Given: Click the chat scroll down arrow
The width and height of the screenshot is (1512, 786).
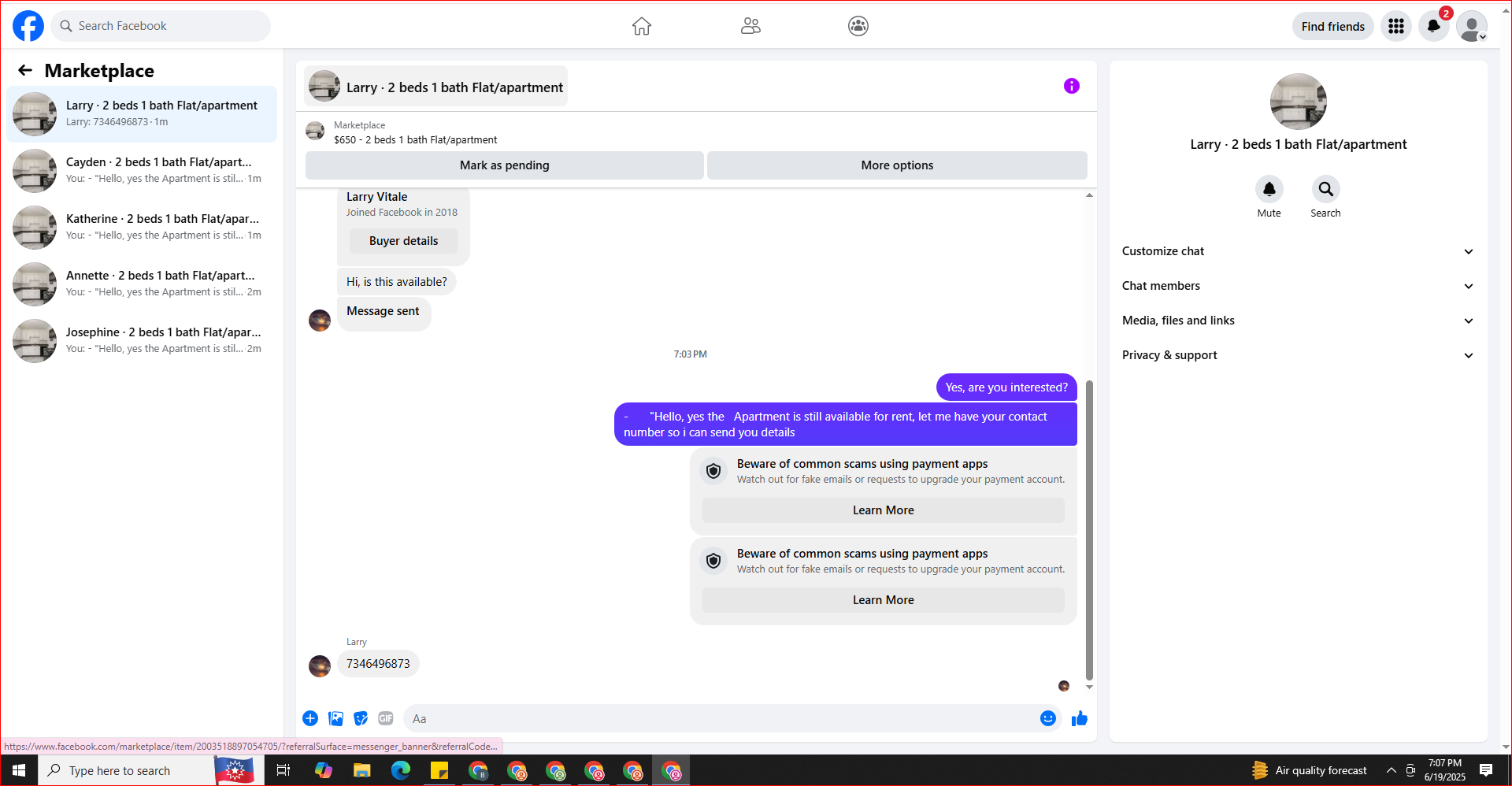Looking at the screenshot, I should (1089, 688).
